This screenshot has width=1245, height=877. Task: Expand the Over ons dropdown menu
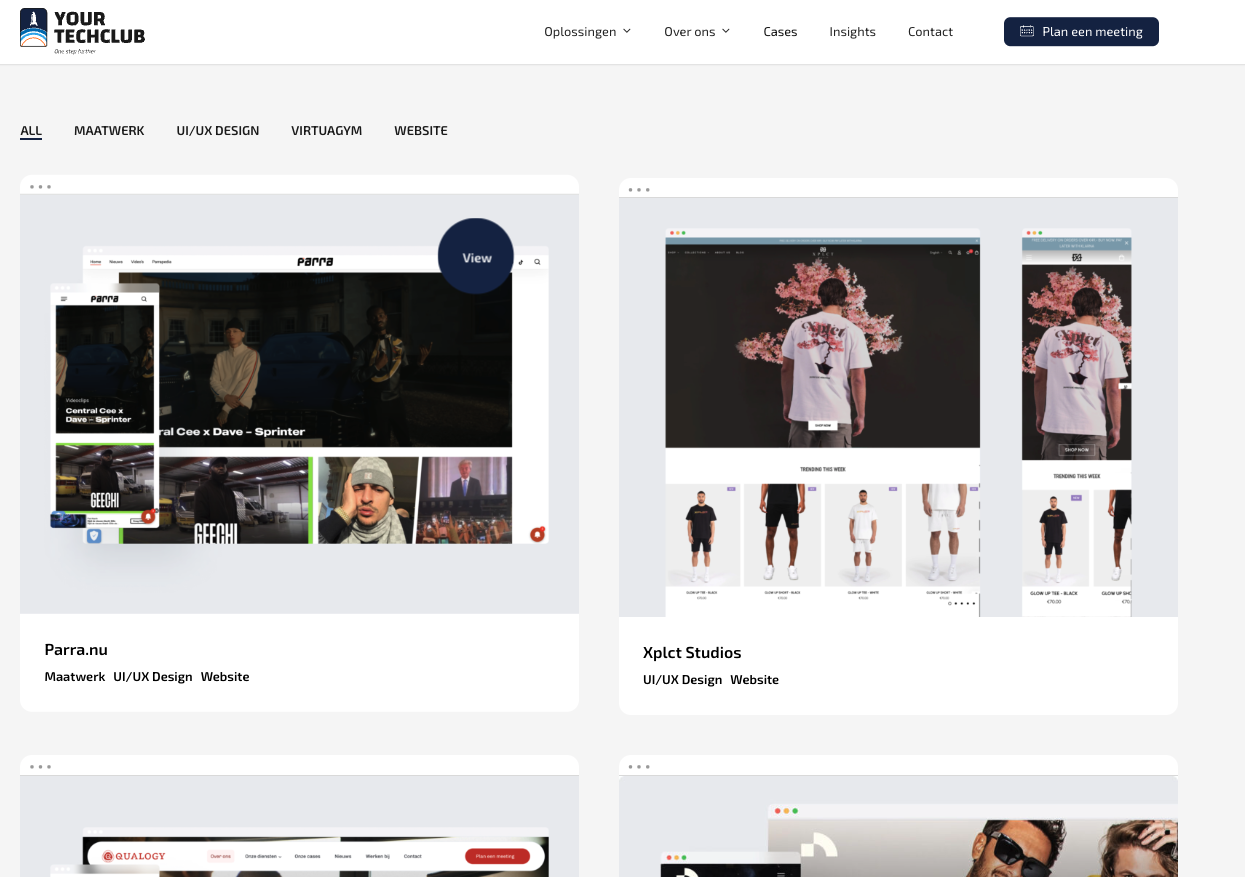pos(697,32)
